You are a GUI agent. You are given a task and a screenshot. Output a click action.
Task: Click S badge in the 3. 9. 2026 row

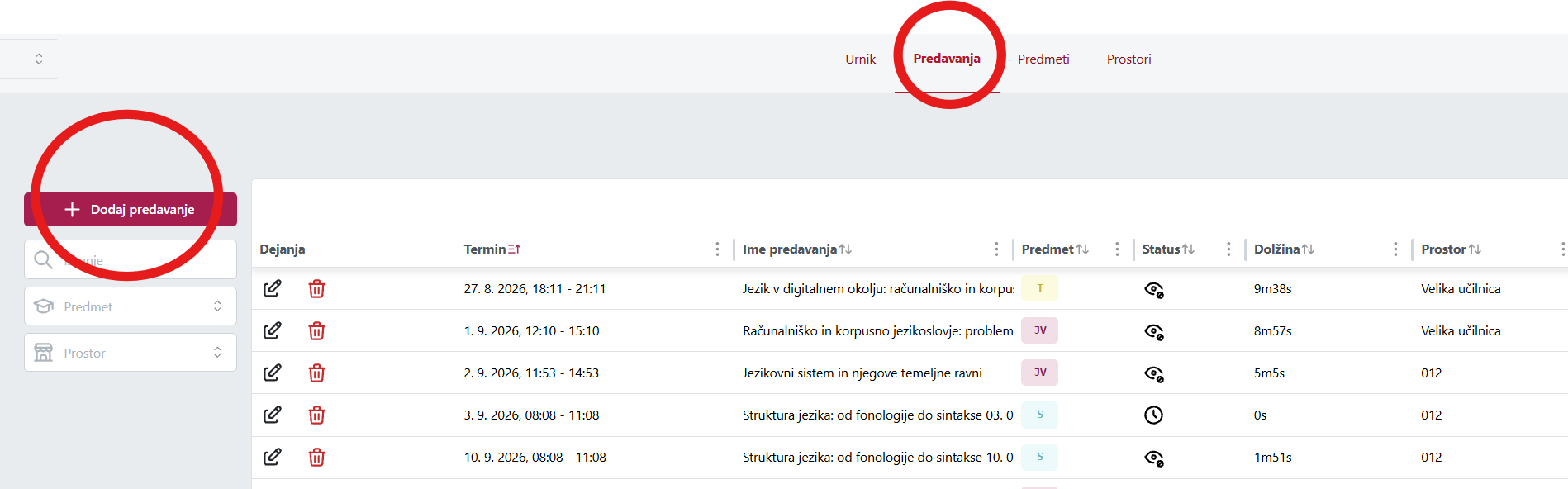tap(1039, 415)
